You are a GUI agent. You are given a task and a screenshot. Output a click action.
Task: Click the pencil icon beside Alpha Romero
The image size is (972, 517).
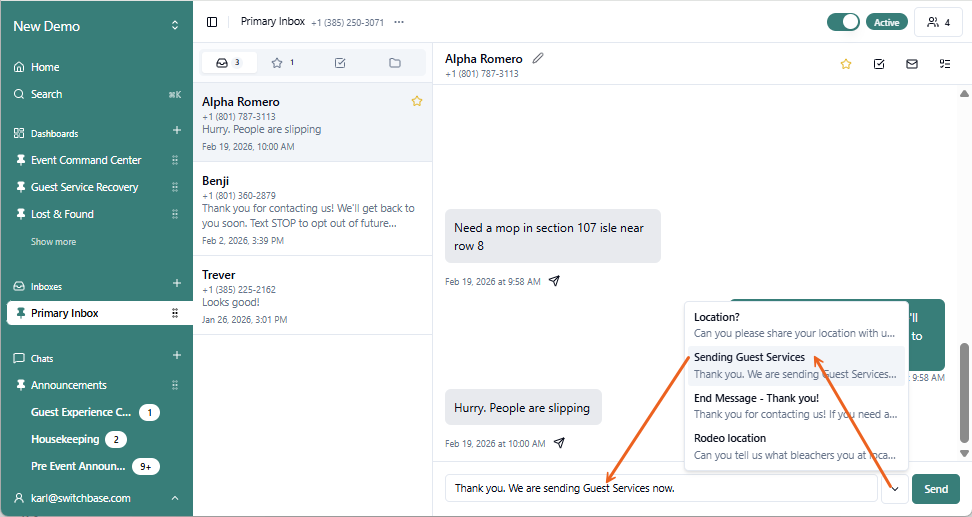pyautogui.click(x=538, y=58)
